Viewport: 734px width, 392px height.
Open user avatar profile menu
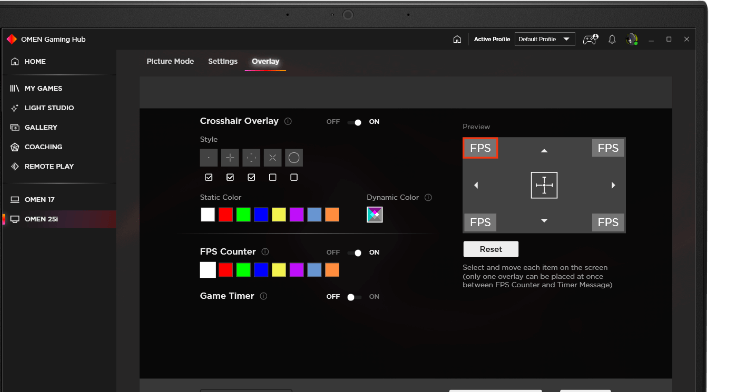632,39
